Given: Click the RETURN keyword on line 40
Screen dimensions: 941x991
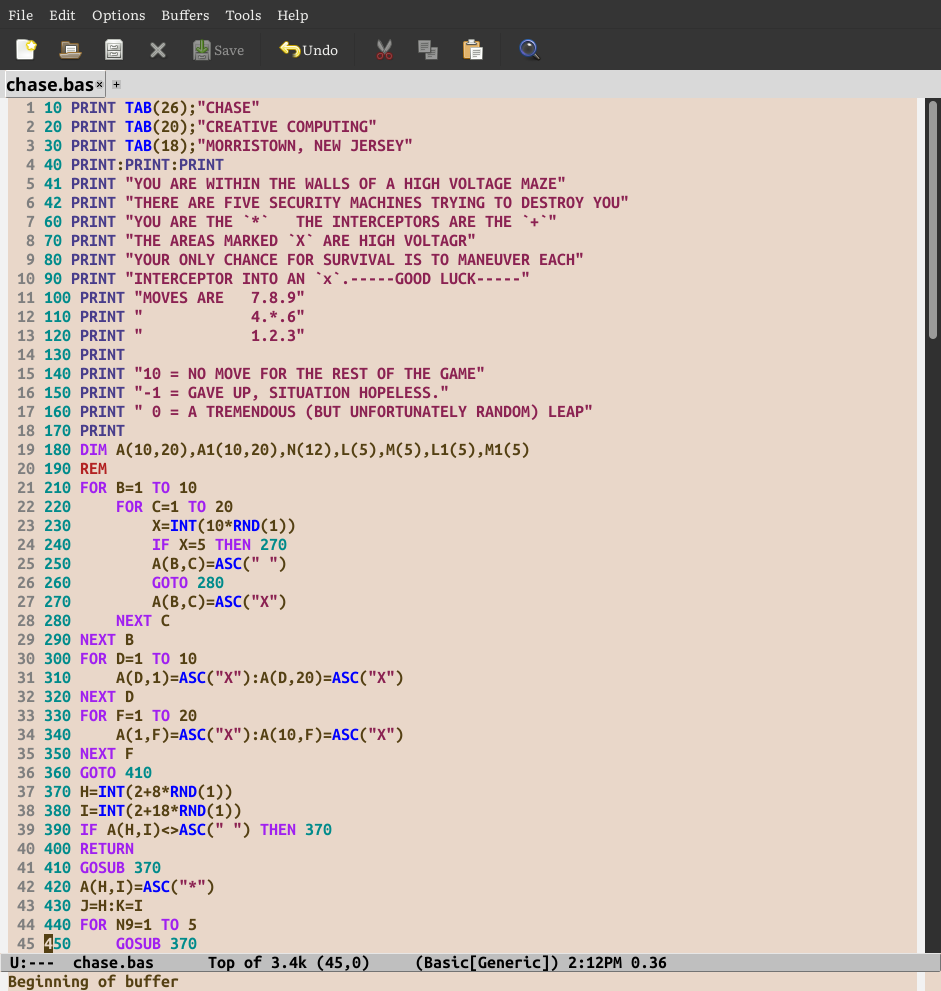Looking at the screenshot, I should [x=107, y=849].
